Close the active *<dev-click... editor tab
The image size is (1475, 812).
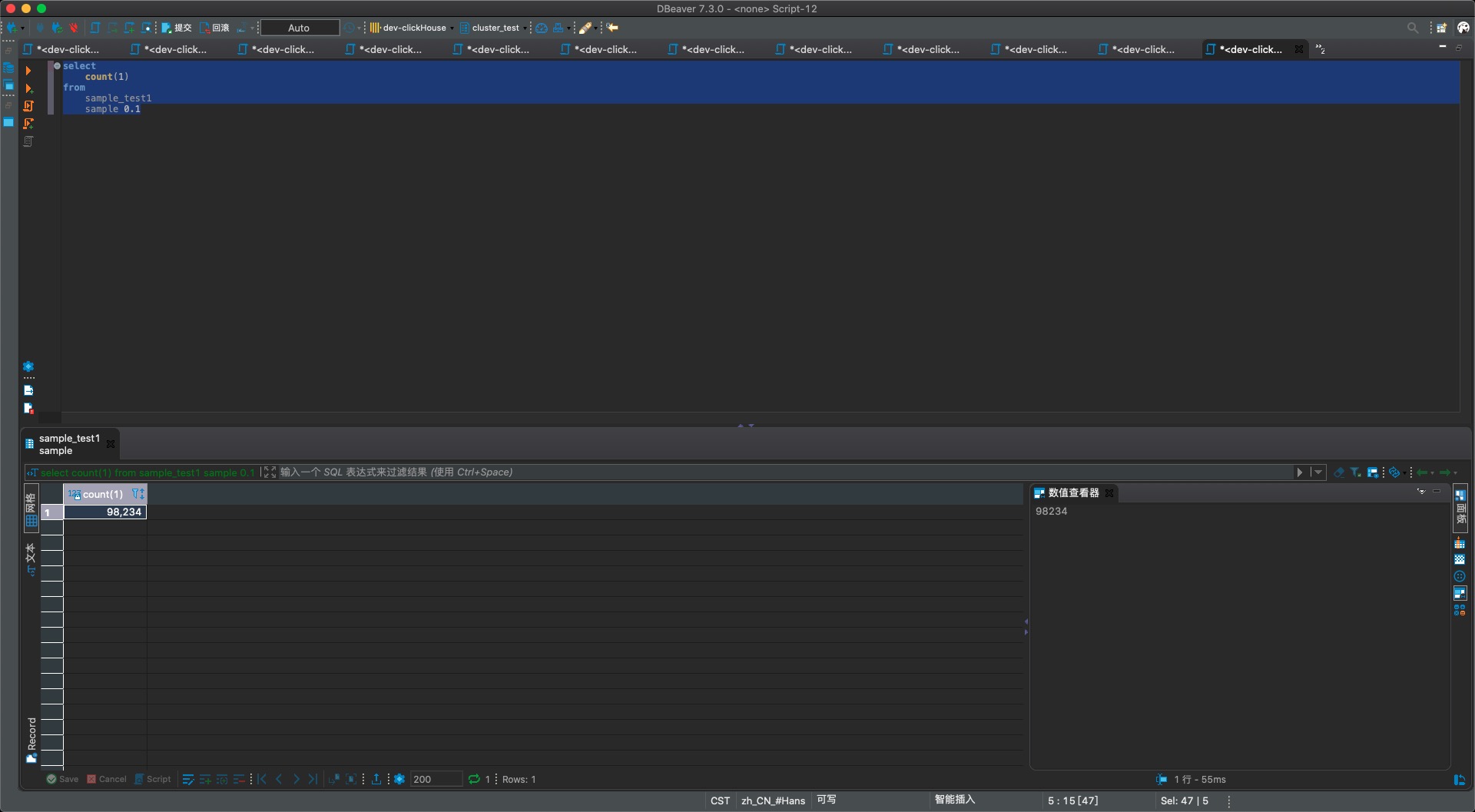point(1299,49)
